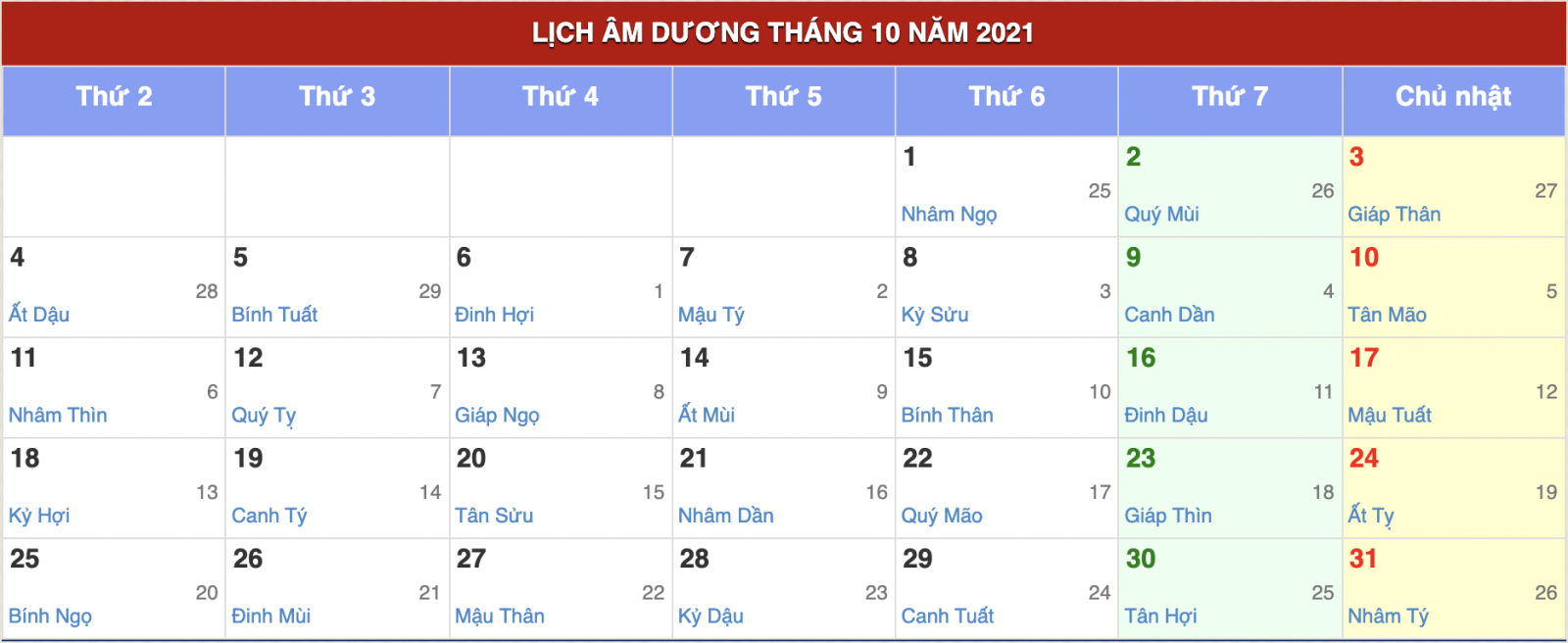Image resolution: width=1568 pixels, height=643 pixels.
Task: Click Sunday October 3 Giáp Thân
Action: point(1453,186)
